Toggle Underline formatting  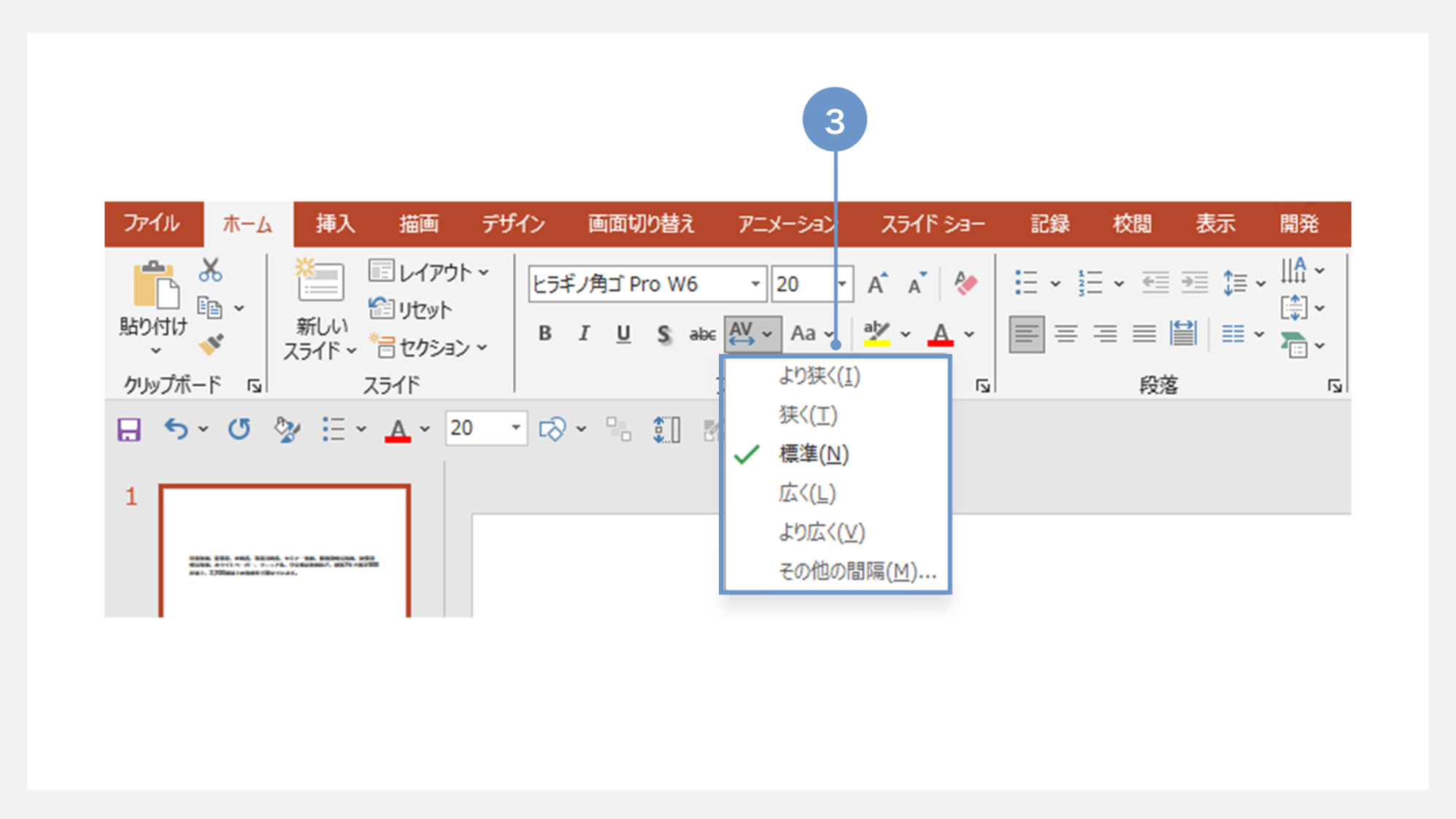623,334
